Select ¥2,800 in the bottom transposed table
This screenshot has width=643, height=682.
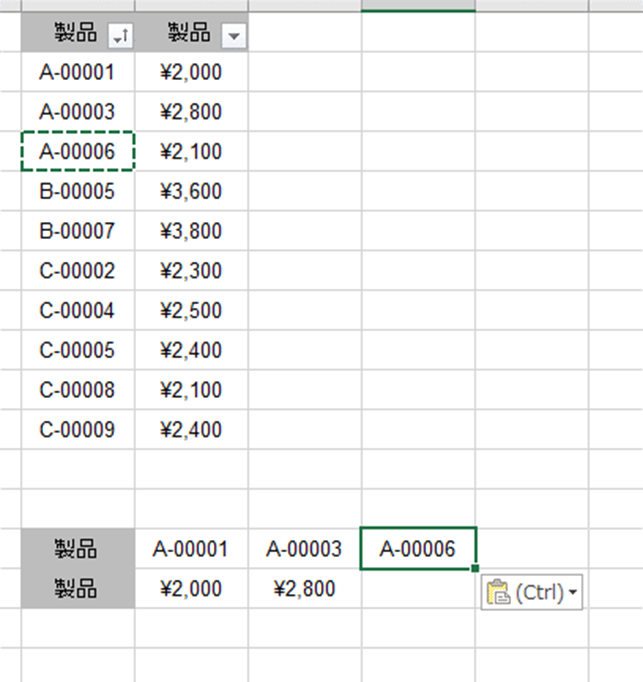pyautogui.click(x=305, y=588)
